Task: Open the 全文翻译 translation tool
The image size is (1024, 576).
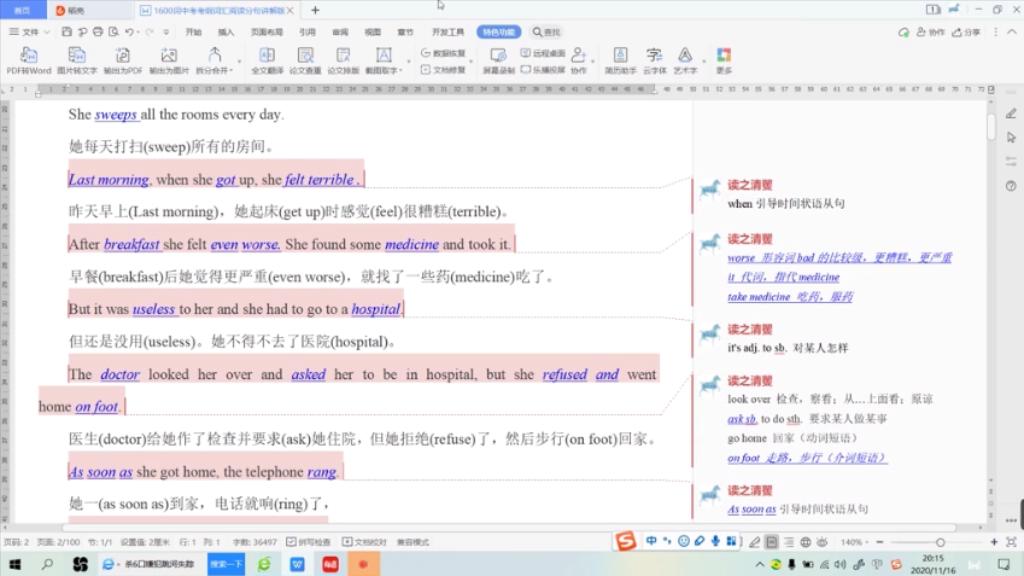Action: 267,55
